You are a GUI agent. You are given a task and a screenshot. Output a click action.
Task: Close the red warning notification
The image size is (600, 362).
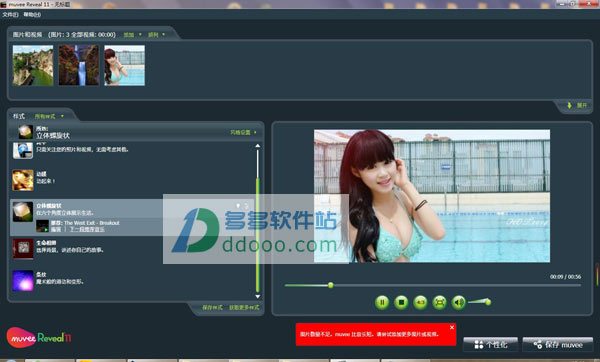pyautogui.click(x=452, y=328)
